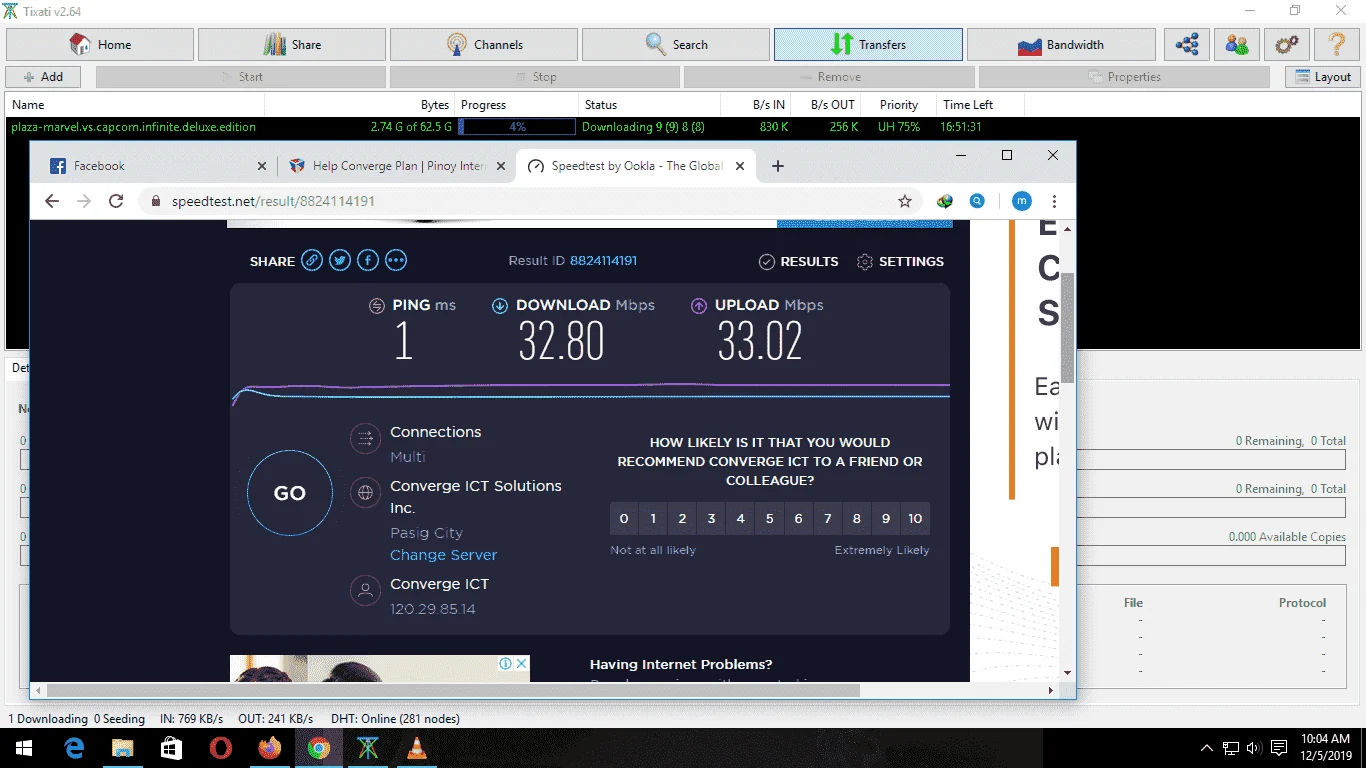Sort transfers by Time Left column
The height and width of the screenshot is (768, 1366).
pos(980,105)
